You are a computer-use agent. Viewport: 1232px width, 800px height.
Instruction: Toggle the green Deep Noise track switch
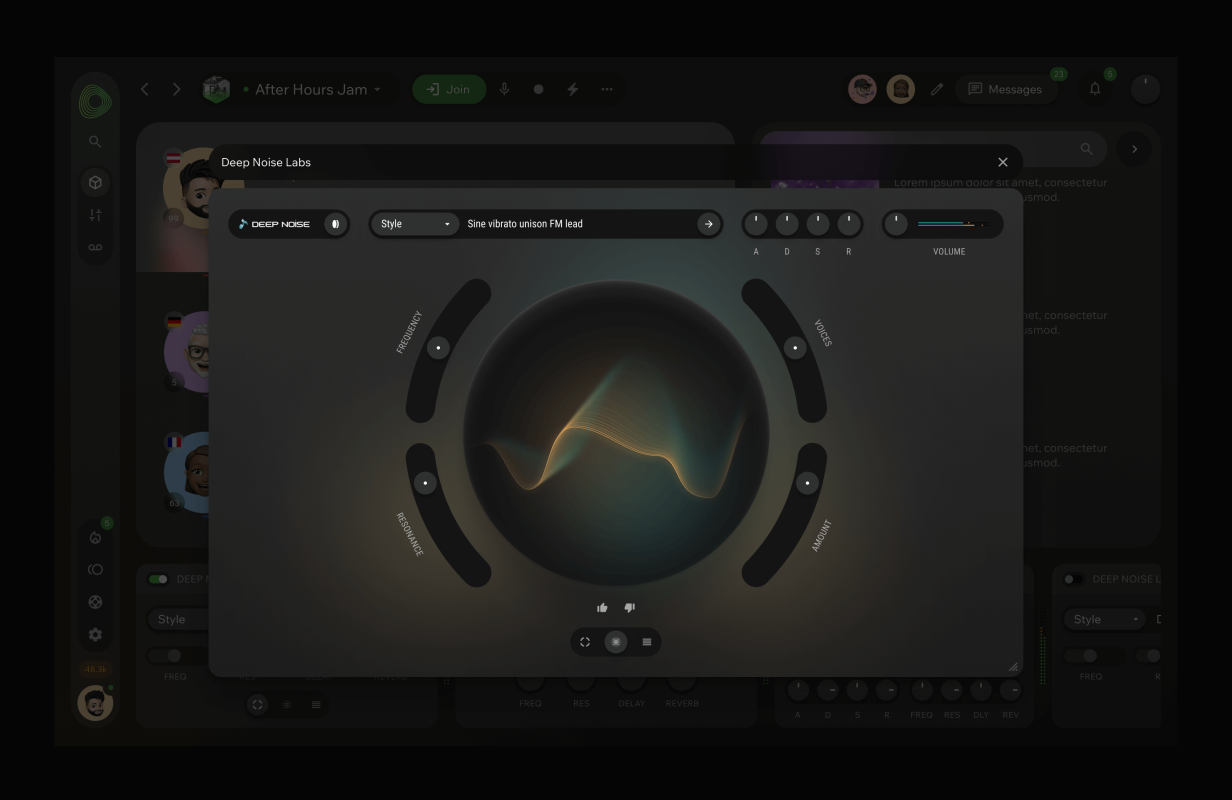158,579
